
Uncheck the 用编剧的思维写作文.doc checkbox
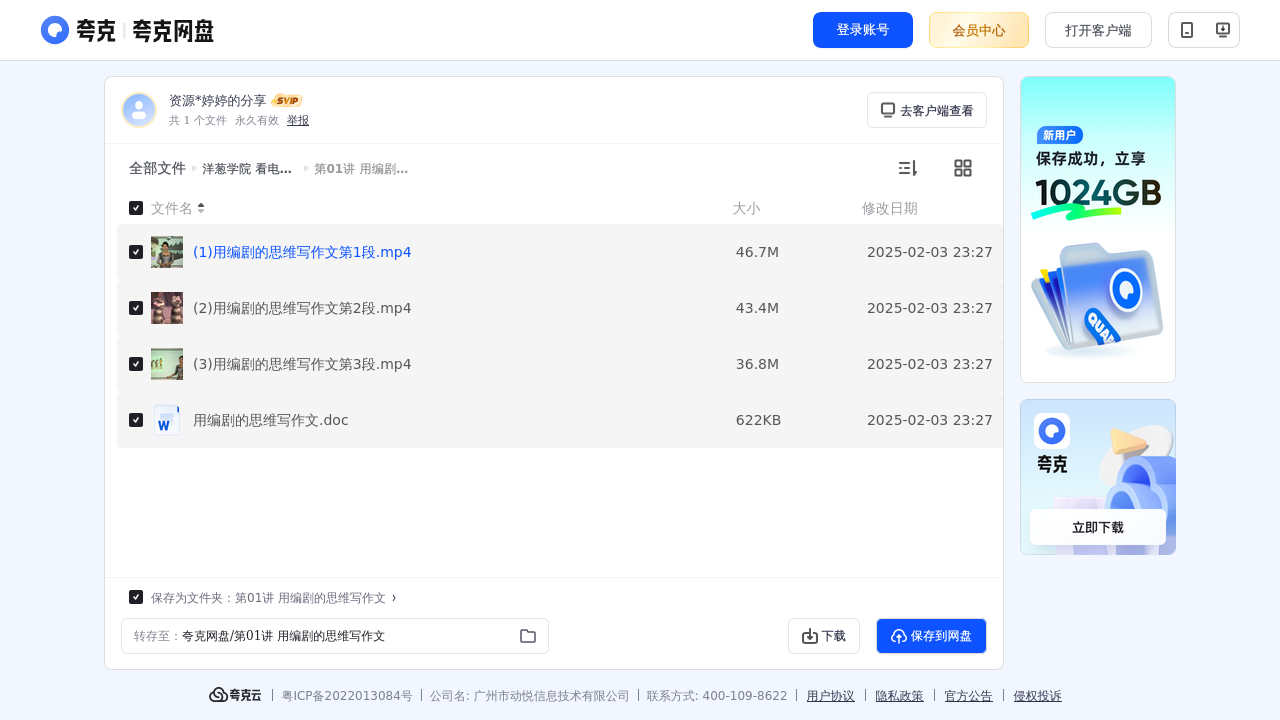click(136, 420)
